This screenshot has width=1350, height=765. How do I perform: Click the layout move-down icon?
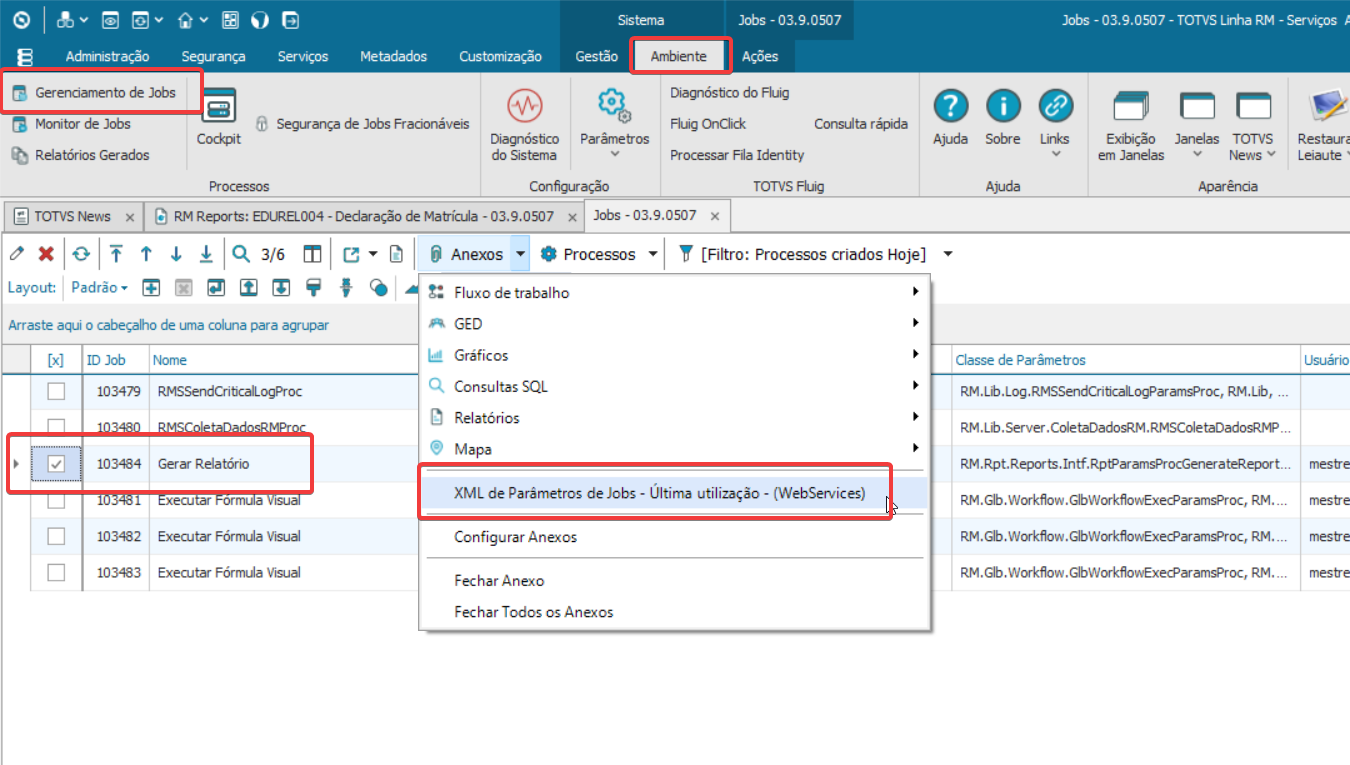[281, 287]
